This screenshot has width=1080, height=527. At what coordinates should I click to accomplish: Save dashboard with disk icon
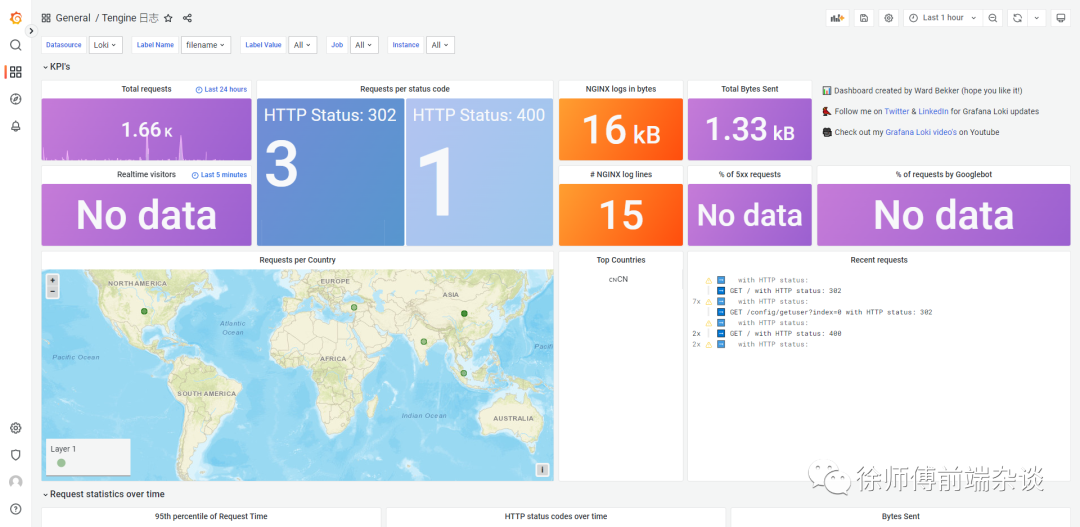click(x=864, y=19)
